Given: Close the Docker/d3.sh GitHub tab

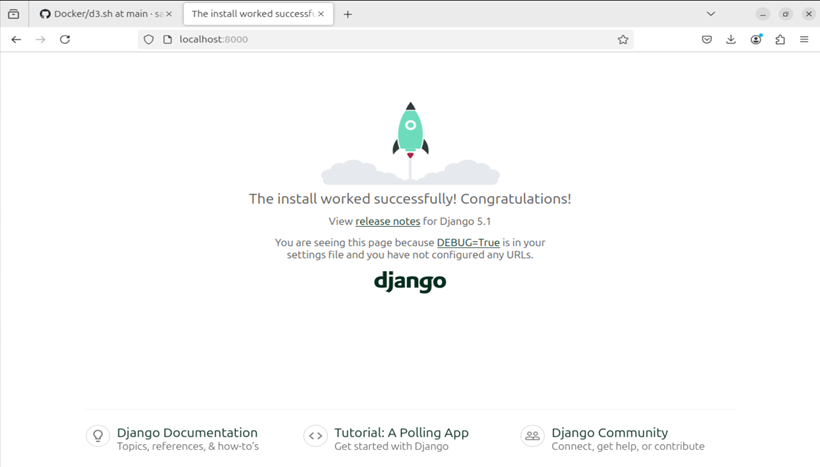Looking at the screenshot, I should tap(169, 14).
